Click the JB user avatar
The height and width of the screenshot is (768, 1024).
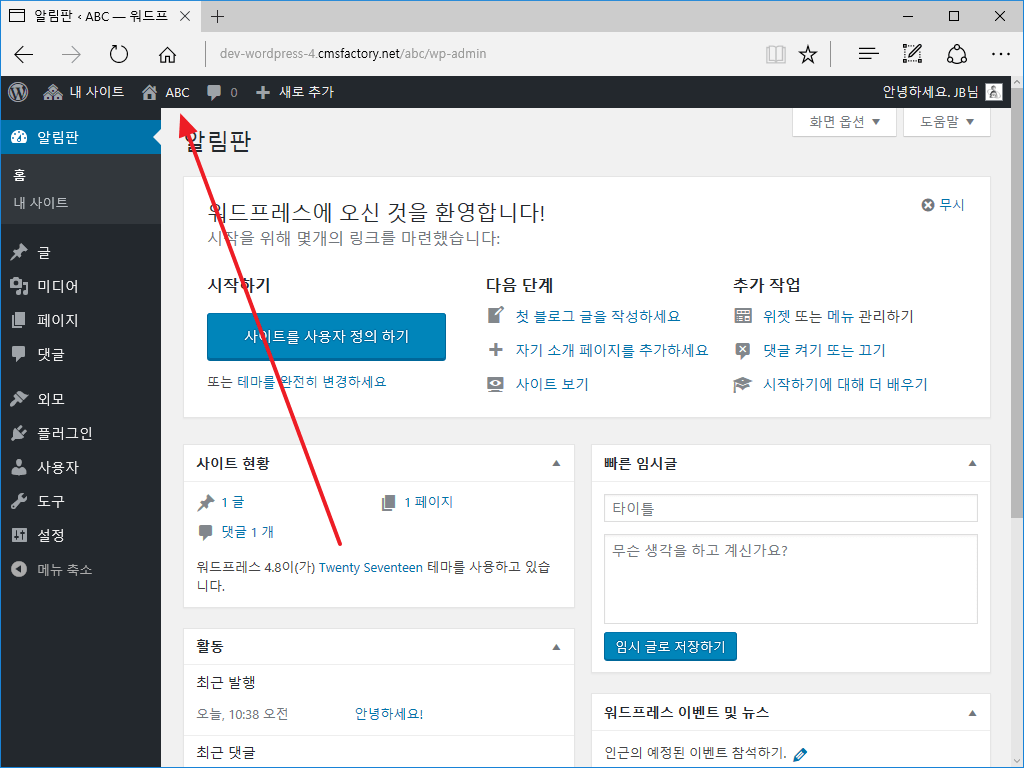pyautogui.click(x=993, y=92)
